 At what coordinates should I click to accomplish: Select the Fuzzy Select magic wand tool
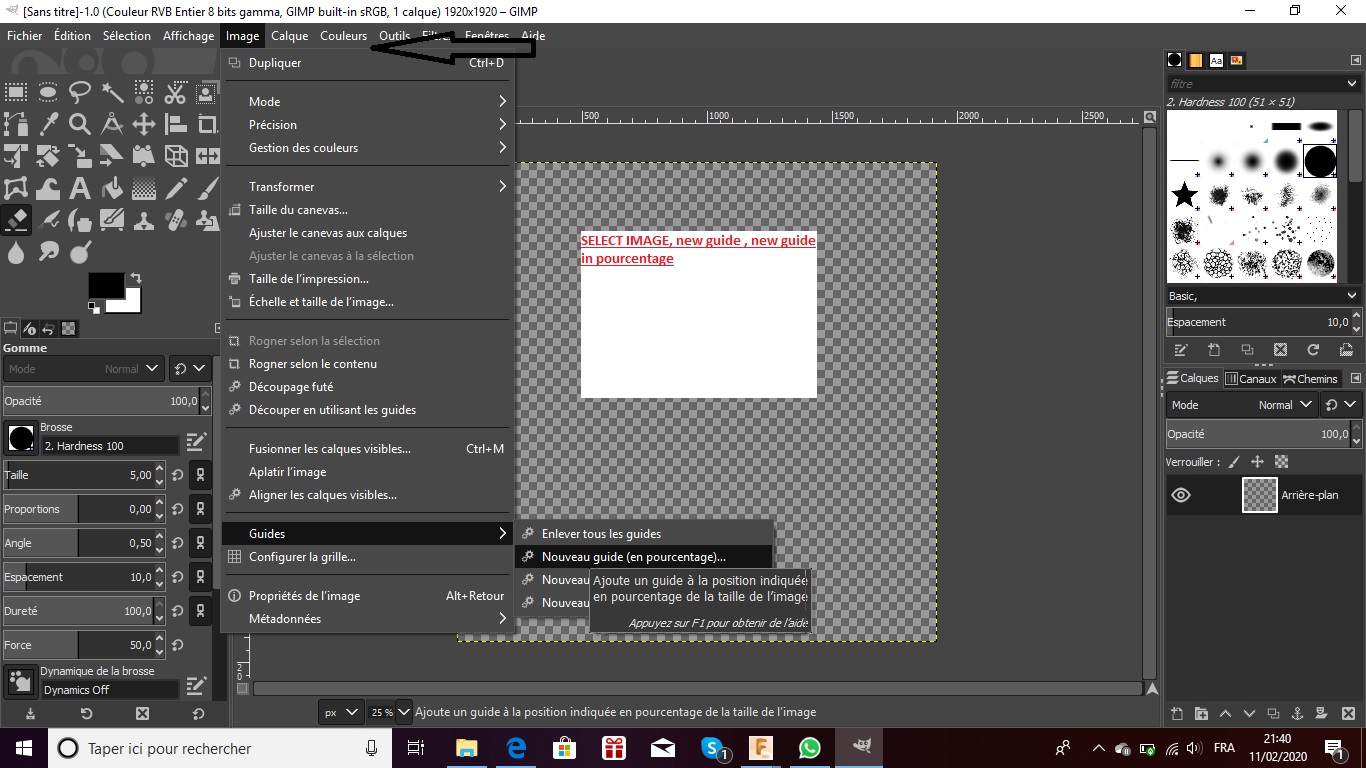tap(112, 93)
